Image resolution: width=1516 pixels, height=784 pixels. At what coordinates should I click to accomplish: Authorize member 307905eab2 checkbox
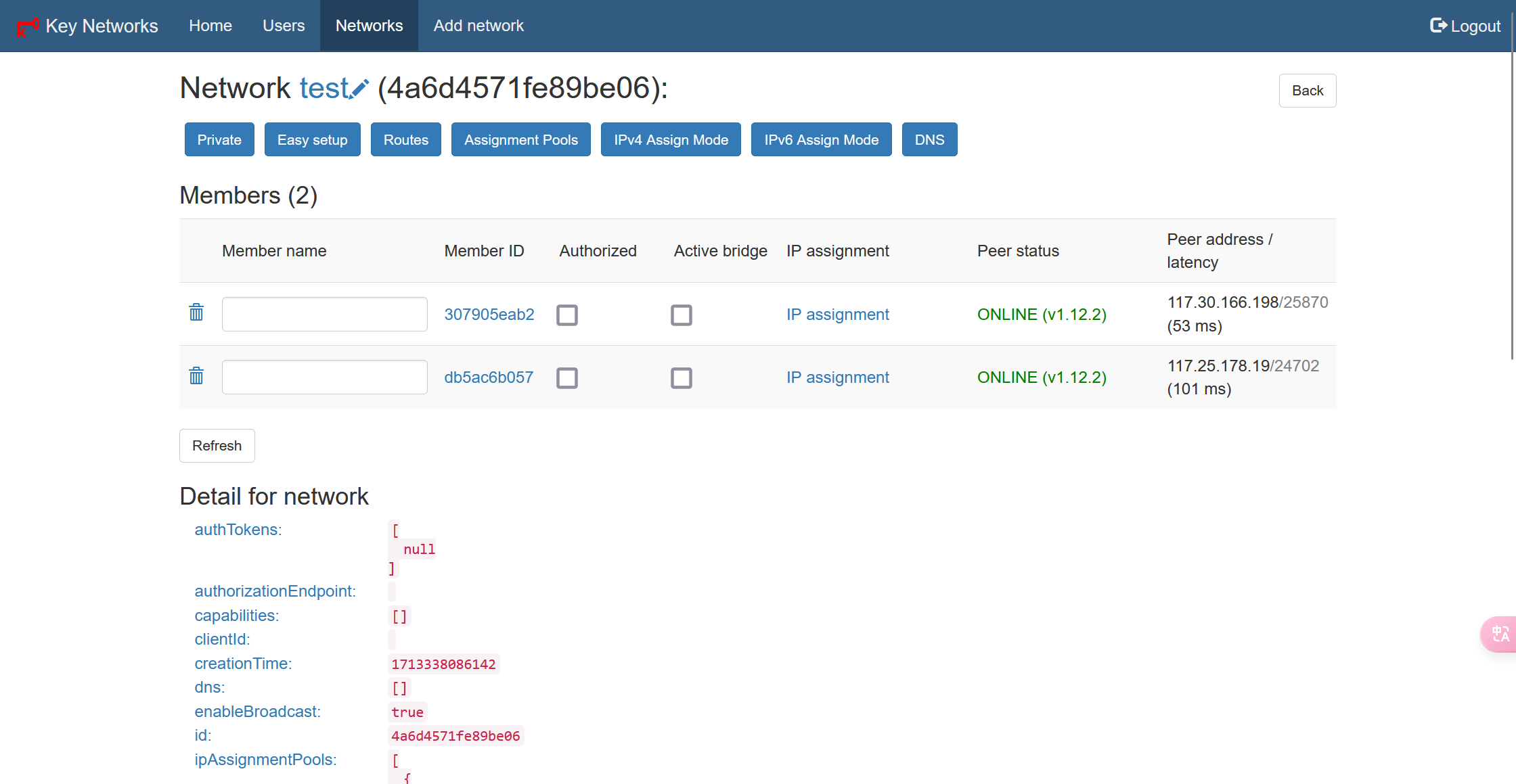tap(567, 315)
